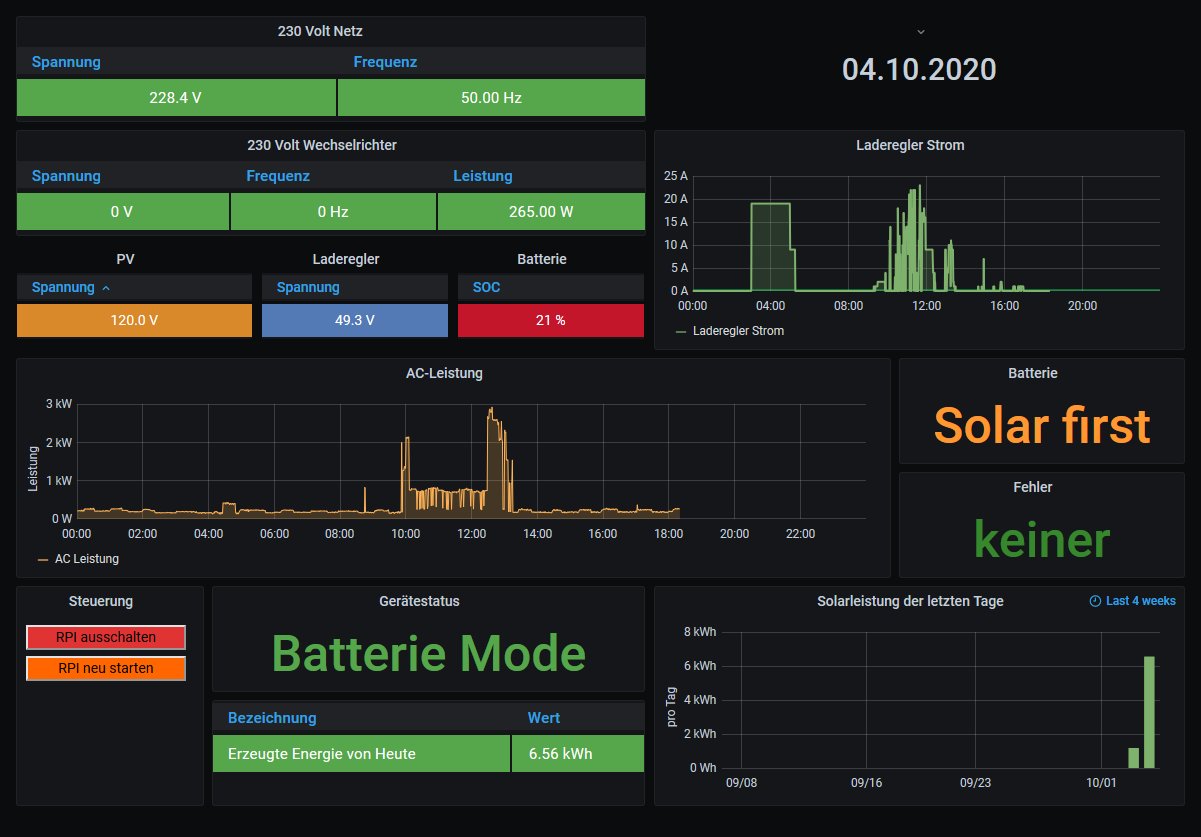Open the Laderegler Strom panel title menu

pos(910,145)
